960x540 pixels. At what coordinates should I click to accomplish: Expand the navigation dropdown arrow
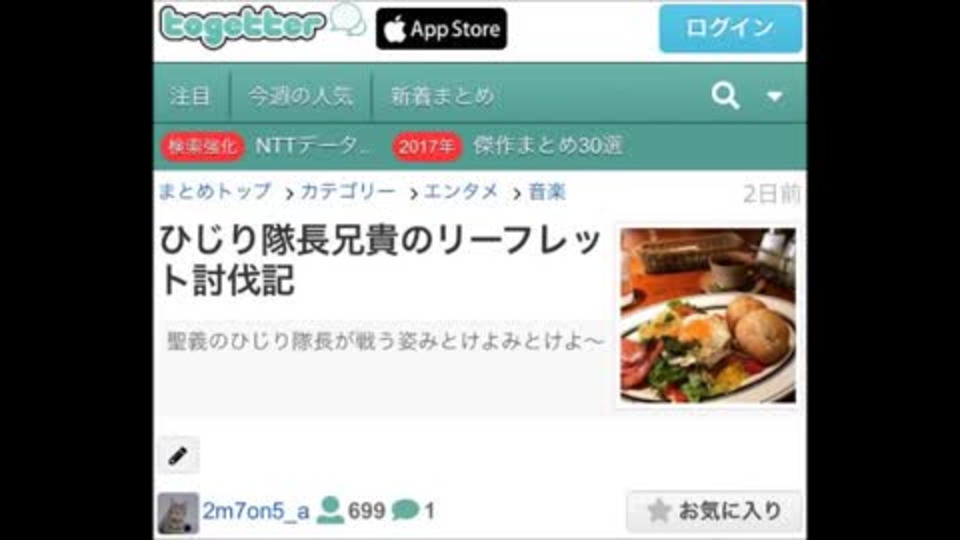pyautogui.click(x=774, y=96)
